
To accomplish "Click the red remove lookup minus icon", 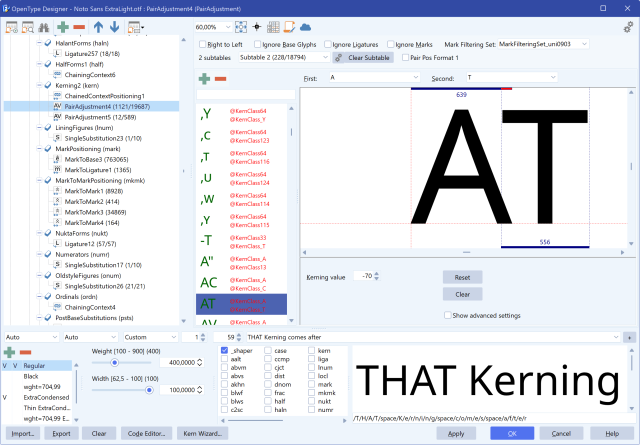I will pyautogui.click(x=79, y=27).
